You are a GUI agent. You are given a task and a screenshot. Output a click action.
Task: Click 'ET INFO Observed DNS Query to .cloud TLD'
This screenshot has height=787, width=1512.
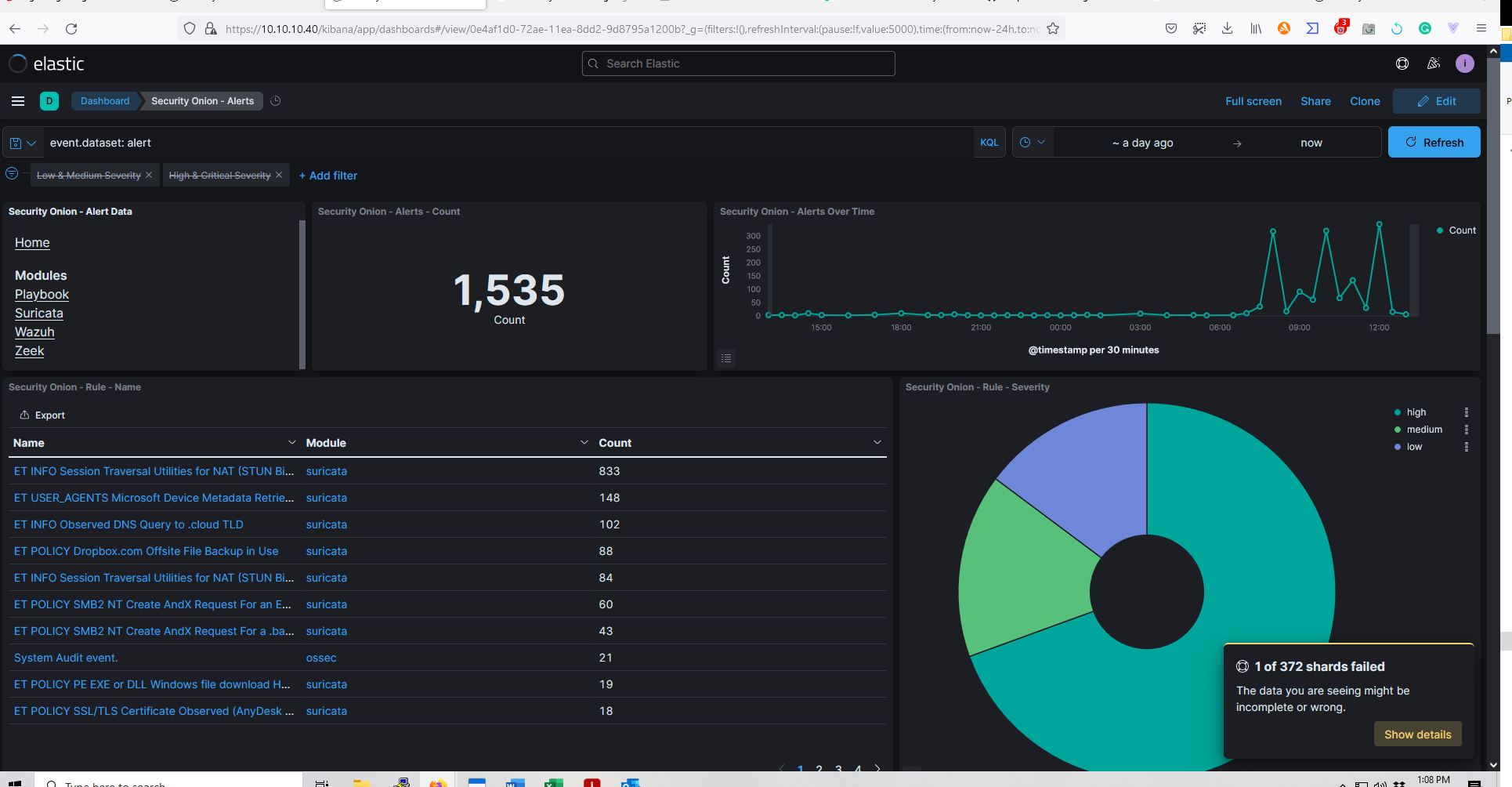click(x=128, y=524)
